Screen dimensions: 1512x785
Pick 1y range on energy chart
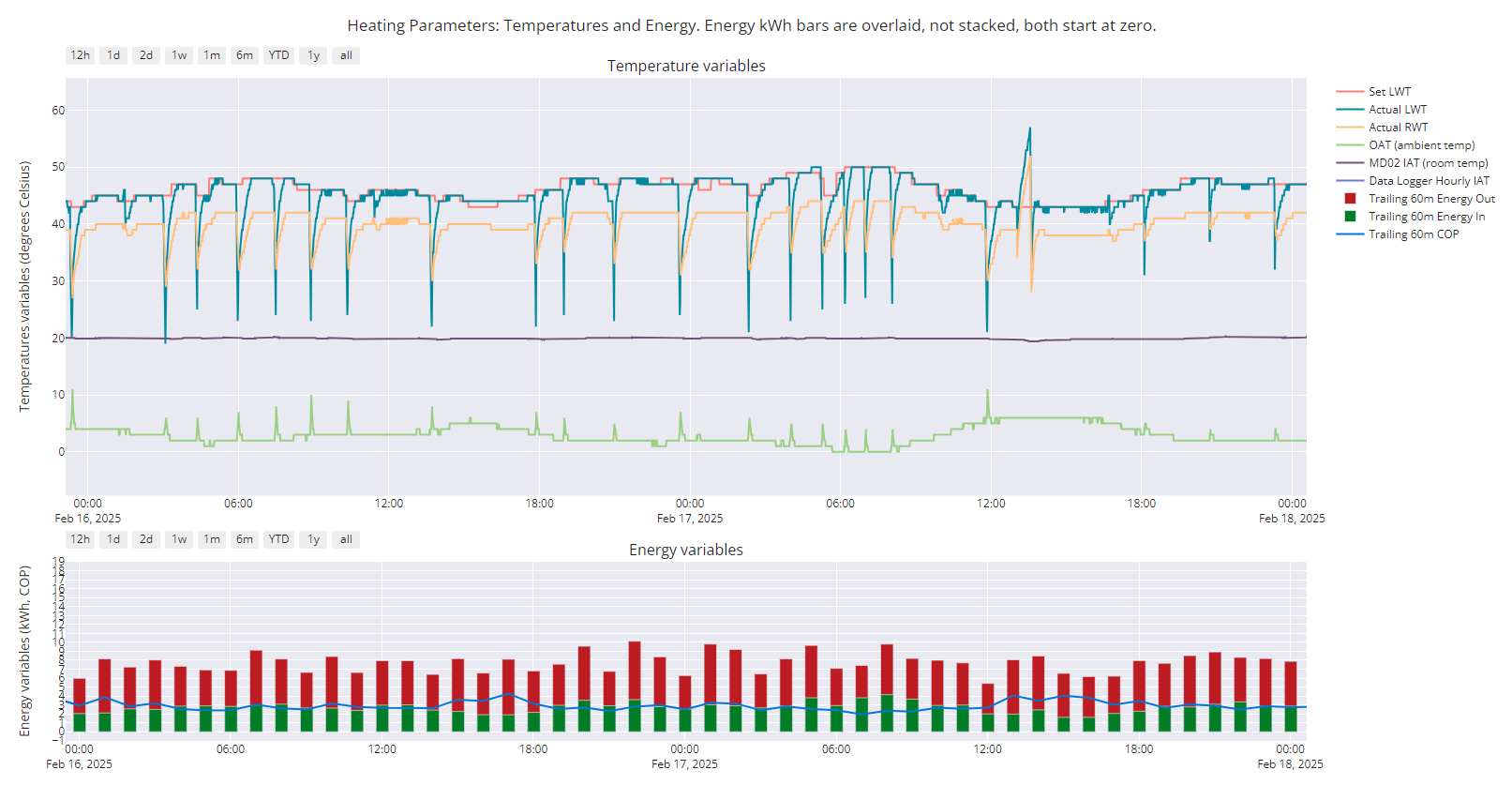[x=313, y=539]
